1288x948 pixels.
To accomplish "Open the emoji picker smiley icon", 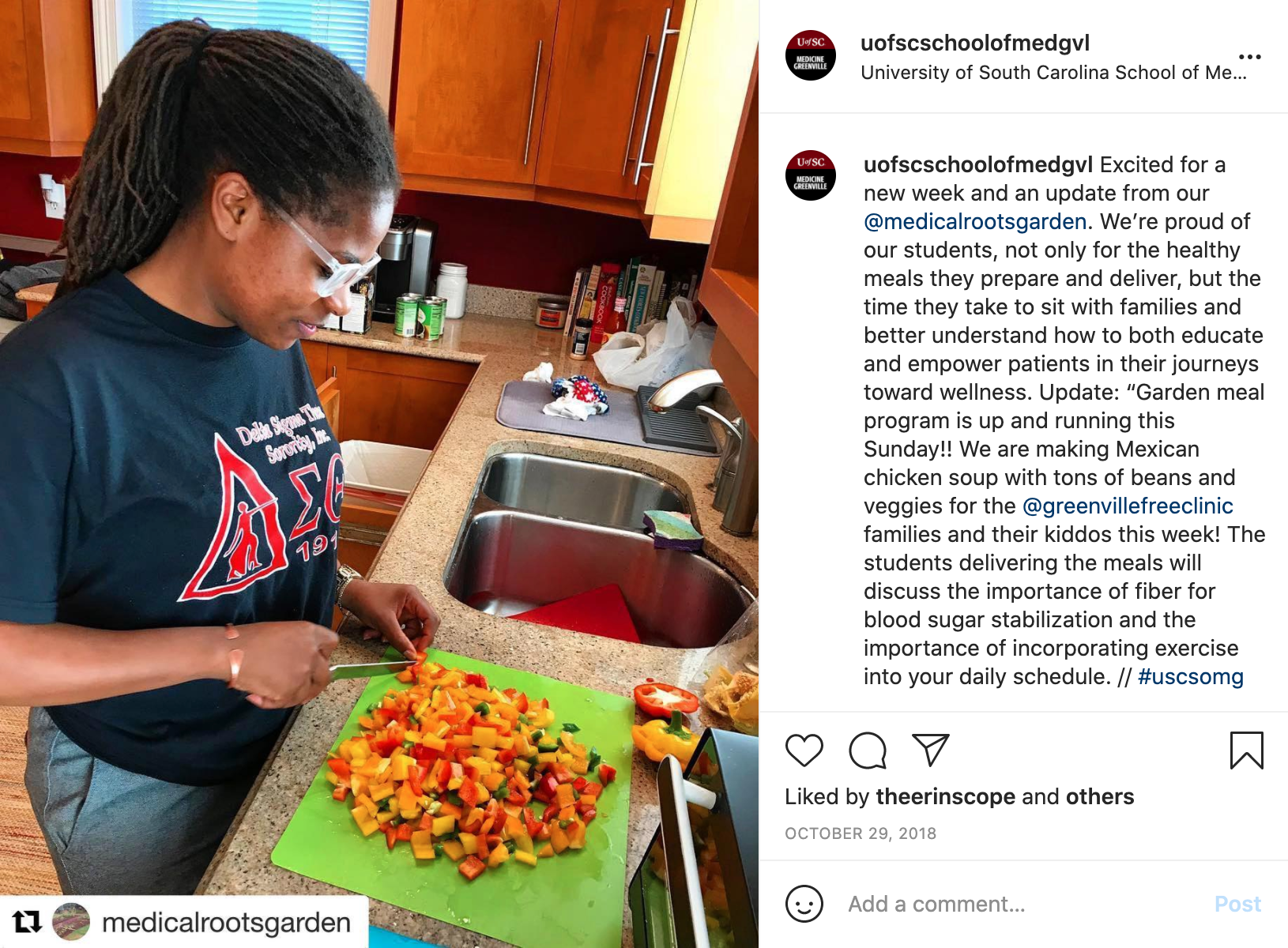I will point(804,904).
